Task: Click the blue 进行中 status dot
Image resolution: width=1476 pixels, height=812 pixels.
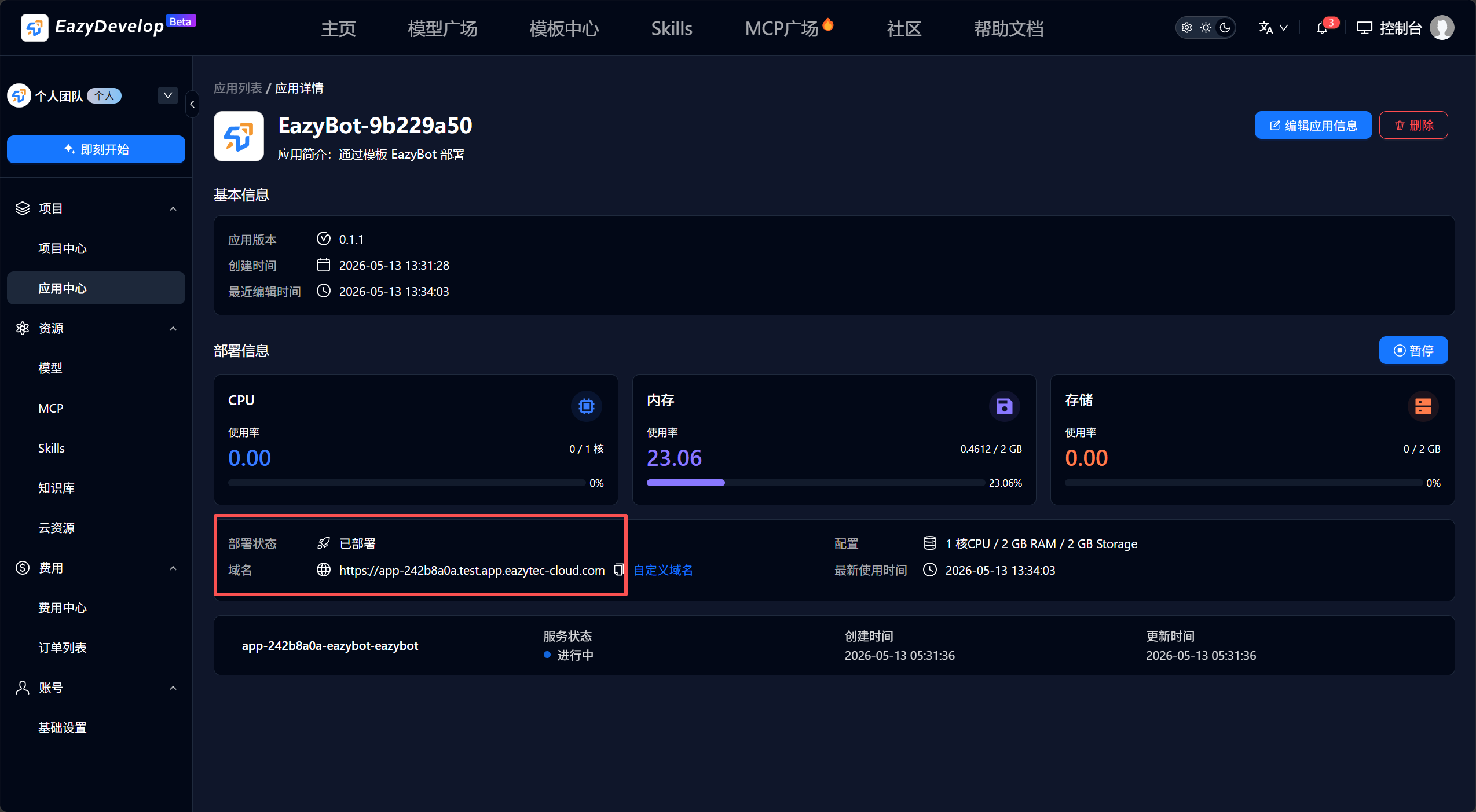Action: coord(547,655)
